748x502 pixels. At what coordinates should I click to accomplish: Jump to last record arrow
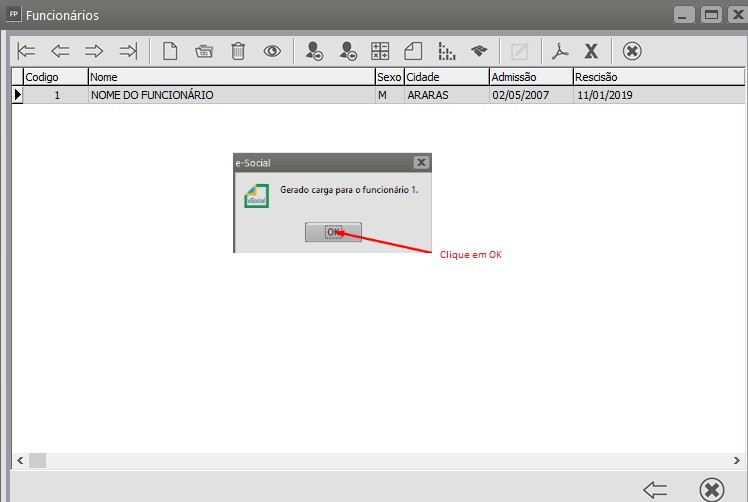pos(128,51)
